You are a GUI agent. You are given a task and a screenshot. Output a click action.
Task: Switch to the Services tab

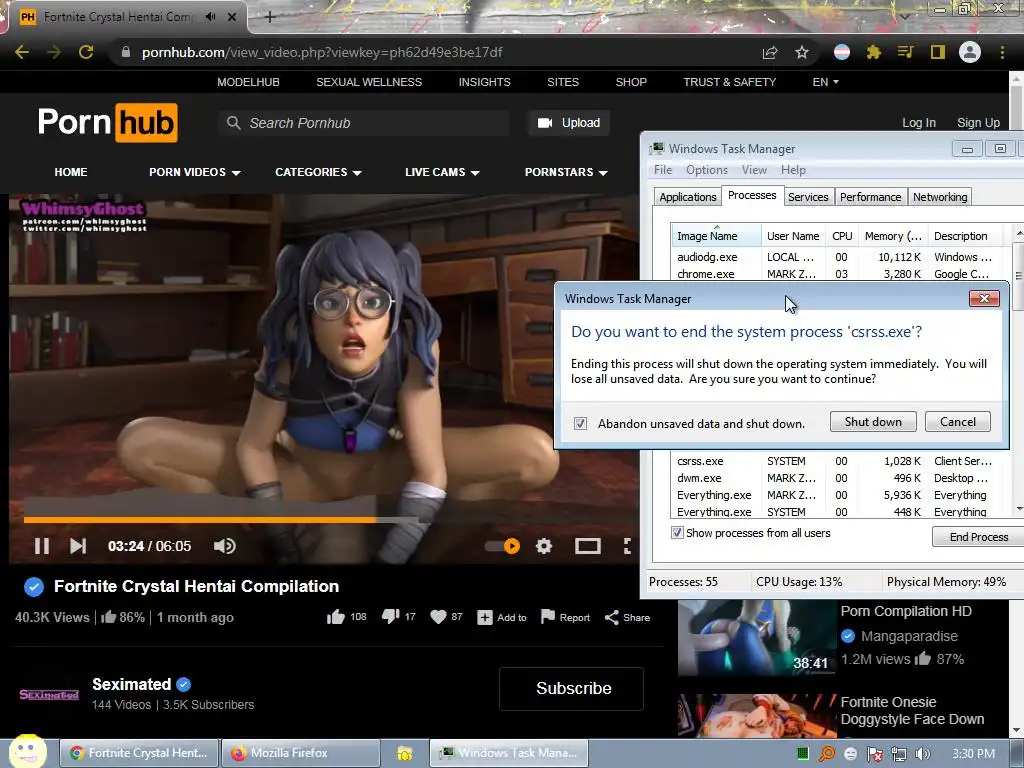tap(808, 197)
